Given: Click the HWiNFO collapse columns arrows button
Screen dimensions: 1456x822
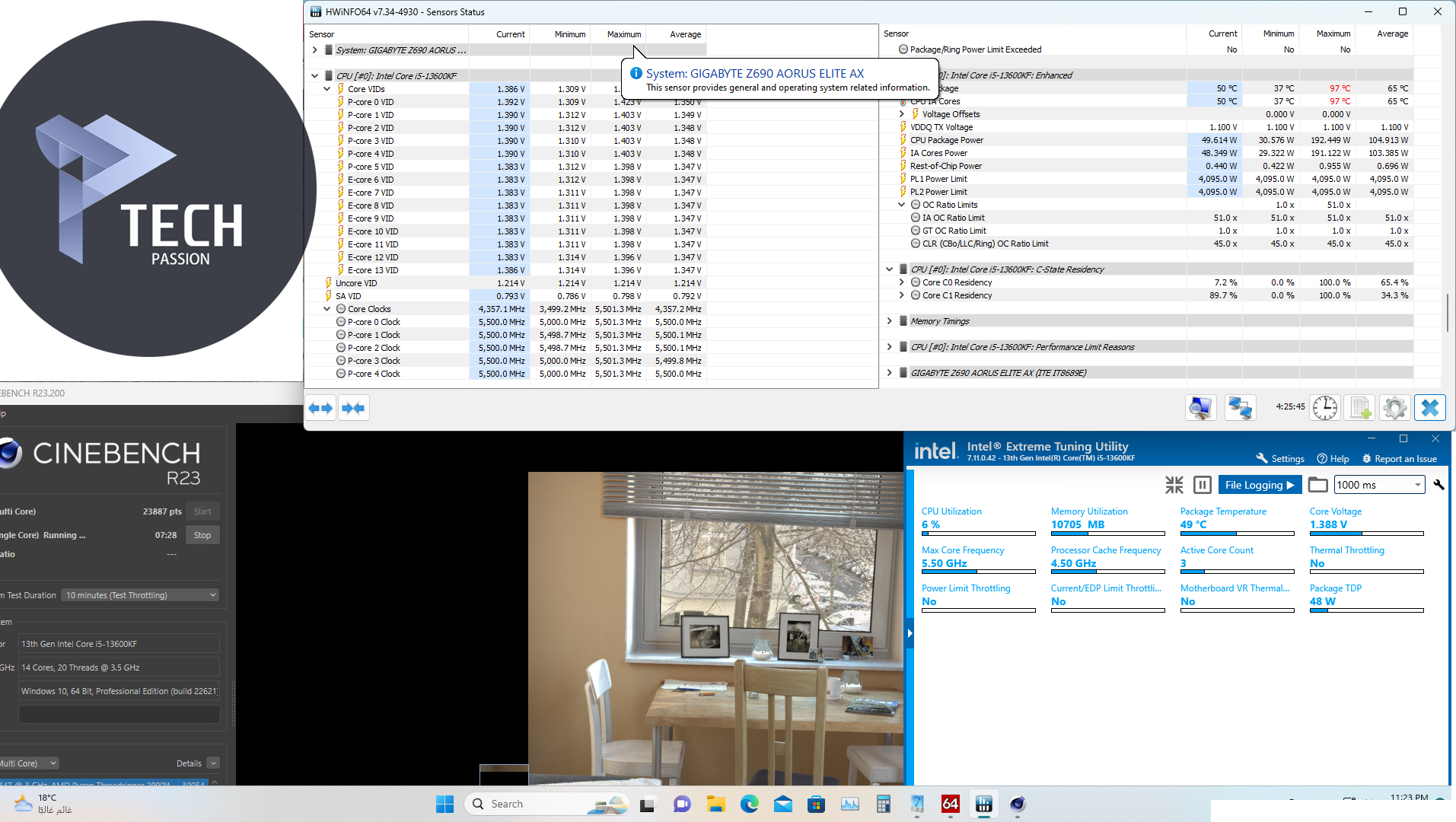Looking at the screenshot, I should pyautogui.click(x=353, y=409).
